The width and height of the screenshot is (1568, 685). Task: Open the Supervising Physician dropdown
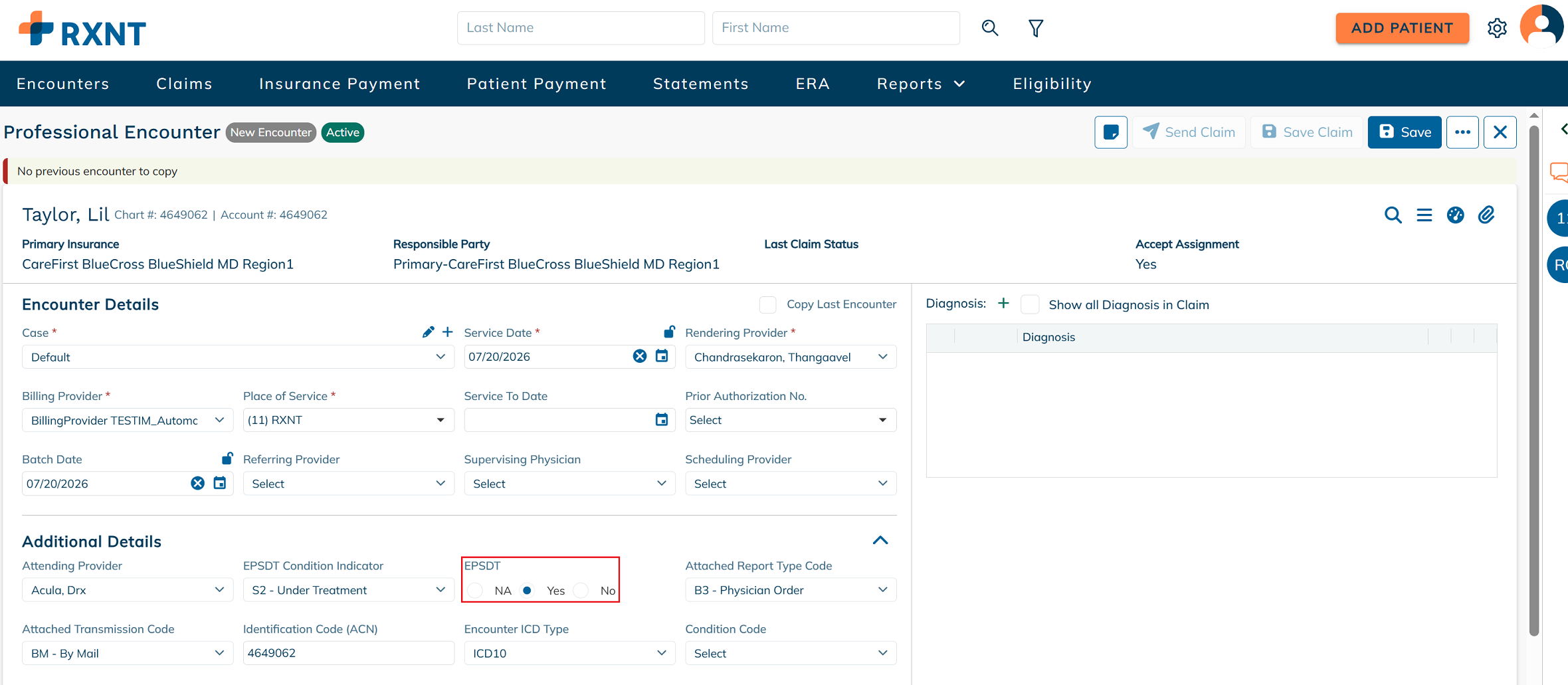(569, 484)
